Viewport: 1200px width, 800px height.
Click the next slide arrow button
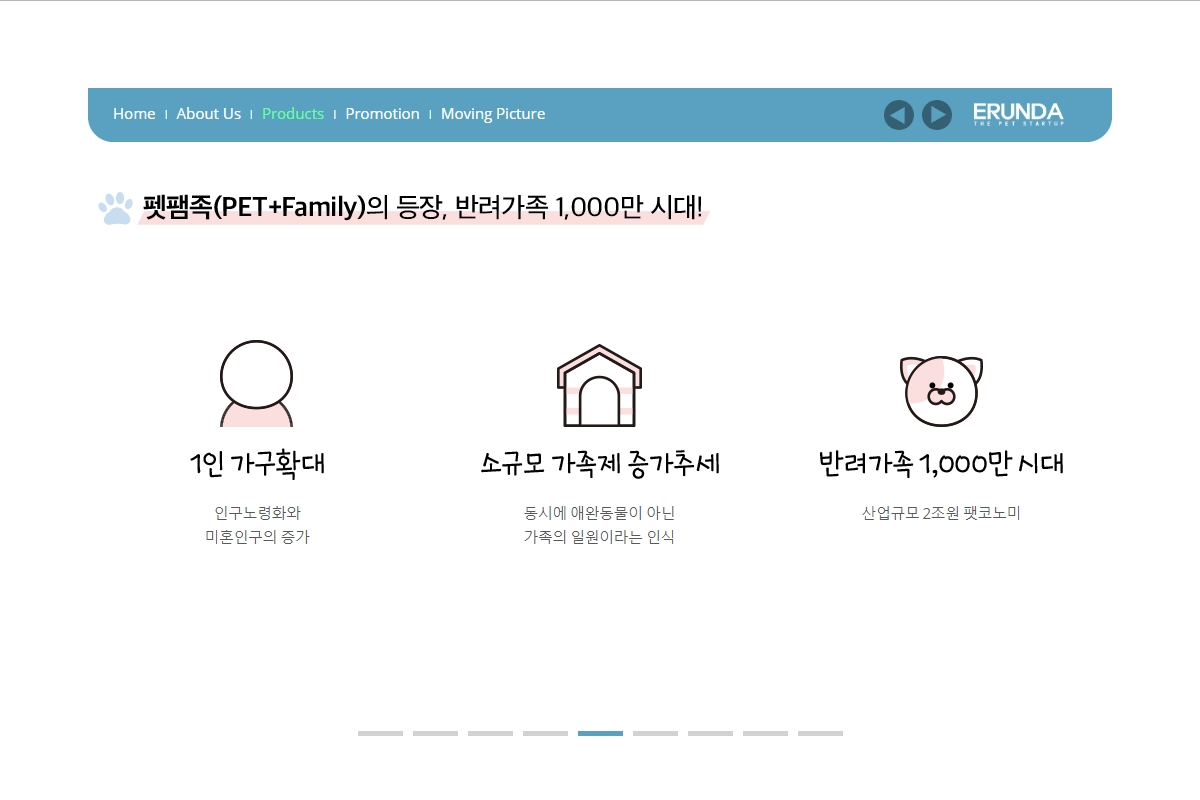point(936,115)
